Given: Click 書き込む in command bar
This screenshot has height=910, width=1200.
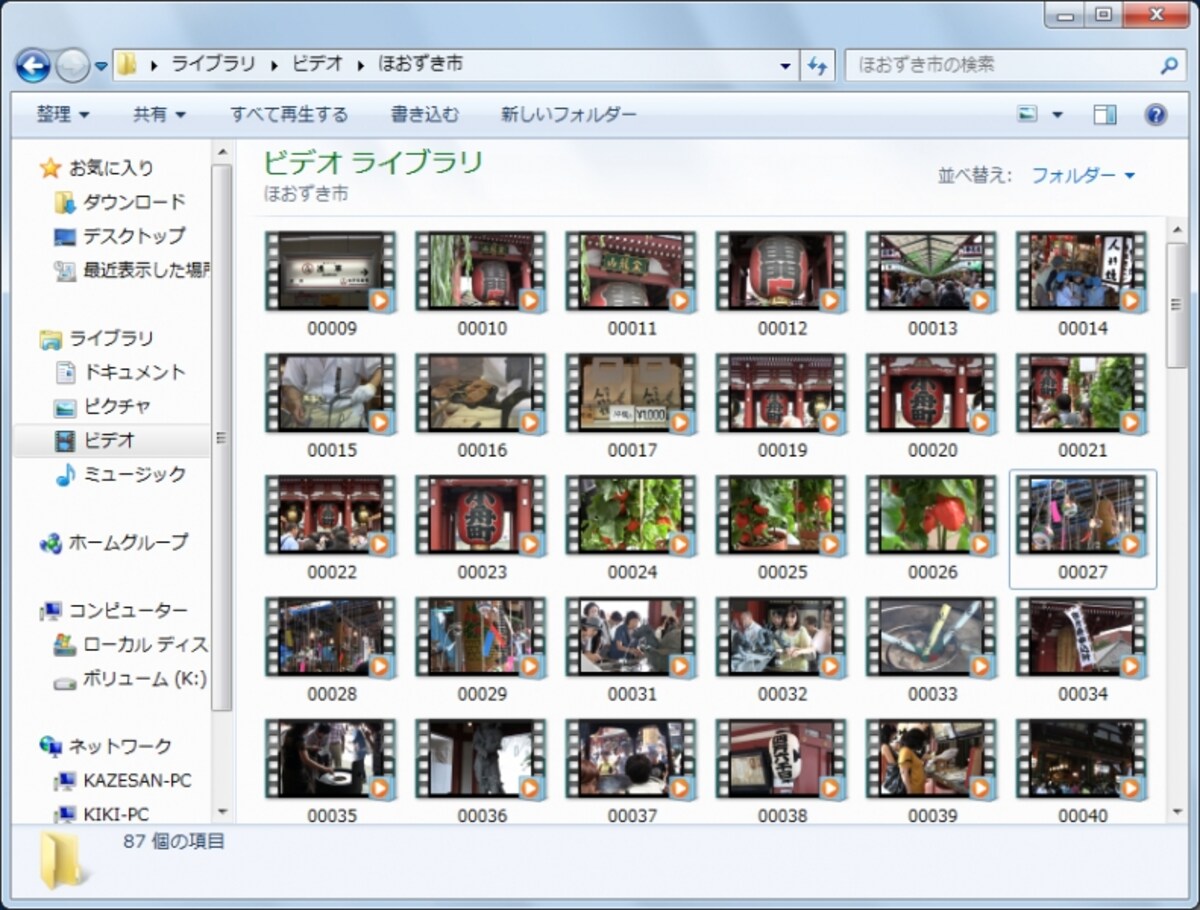Looking at the screenshot, I should pos(425,115).
